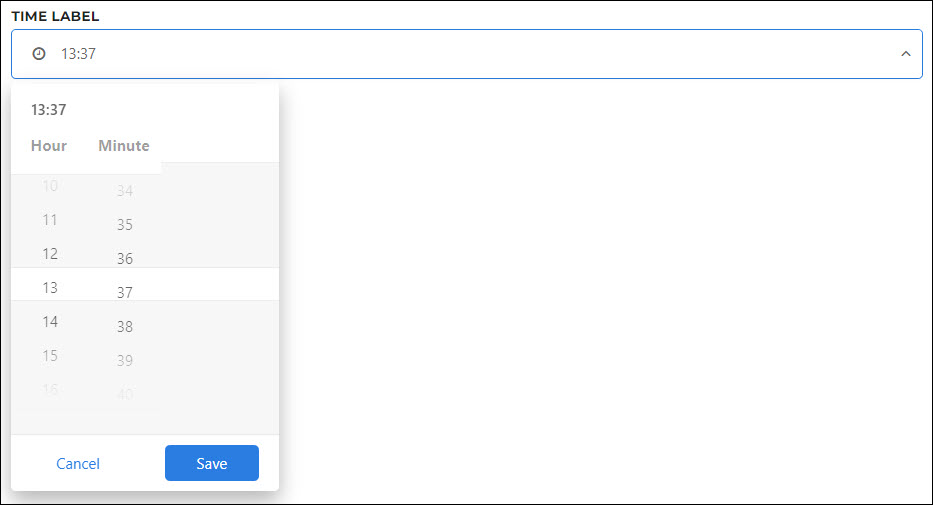Choose hour 10 at the top of the list

tap(50, 186)
